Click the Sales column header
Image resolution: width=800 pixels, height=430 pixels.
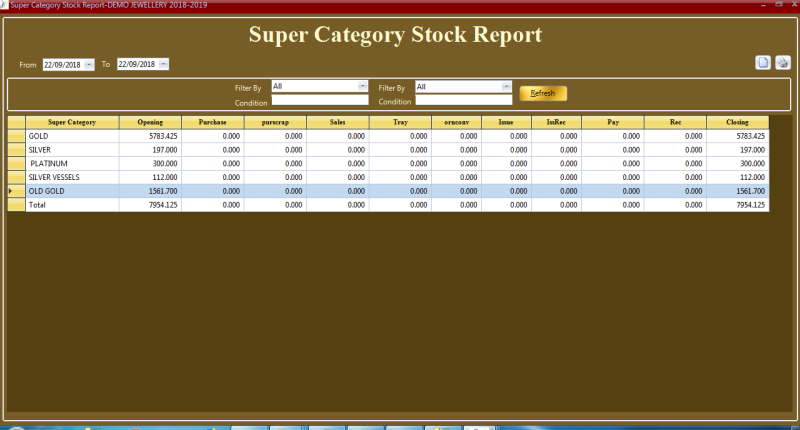[x=336, y=122]
